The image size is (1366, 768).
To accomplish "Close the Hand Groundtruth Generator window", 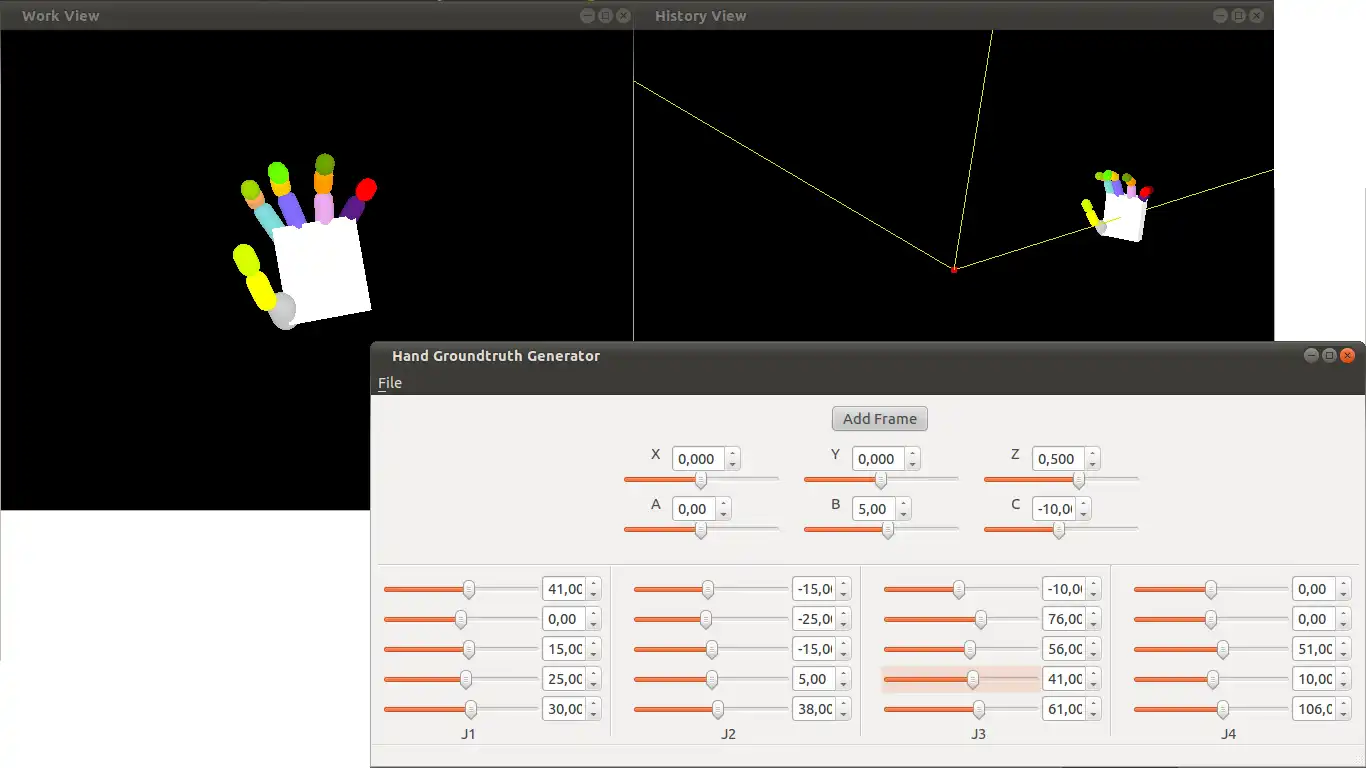I will [x=1348, y=356].
